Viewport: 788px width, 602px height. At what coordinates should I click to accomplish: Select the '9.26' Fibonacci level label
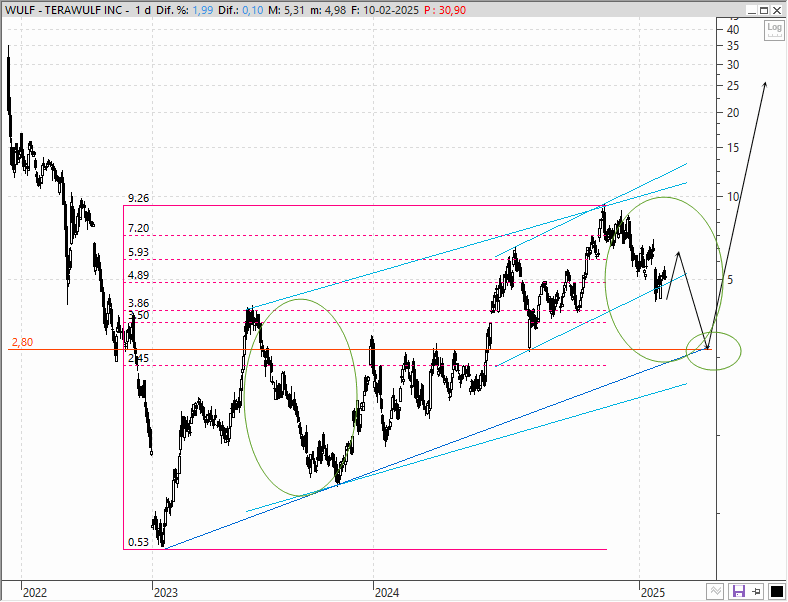point(139,198)
